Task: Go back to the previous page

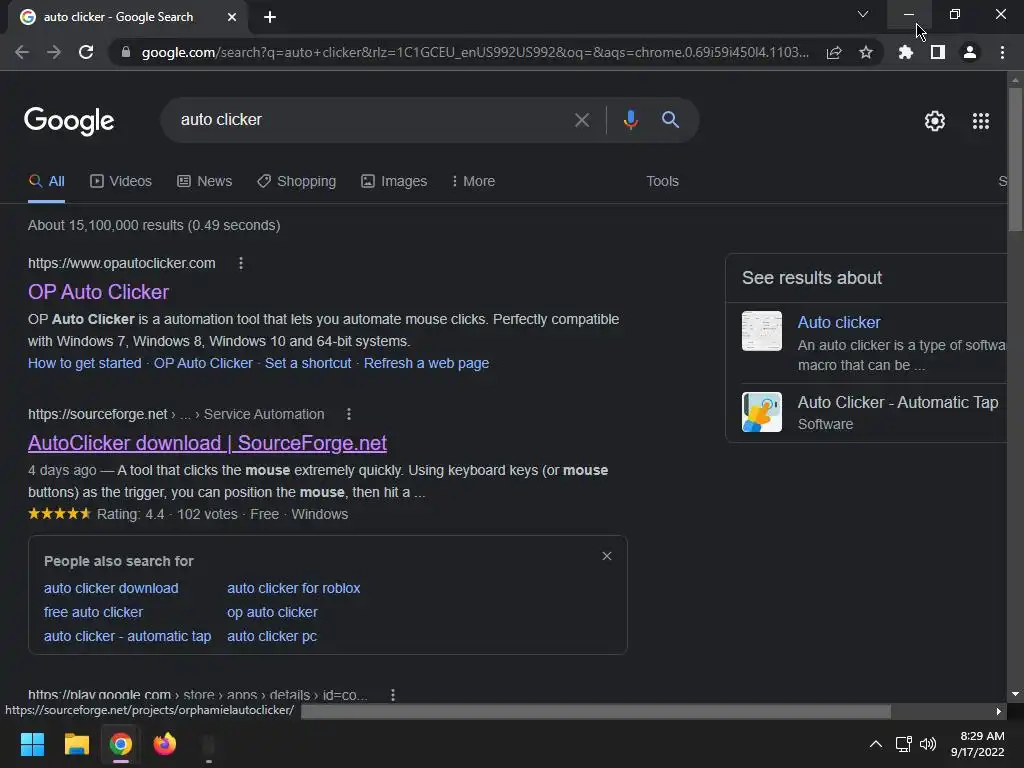Action: [x=22, y=52]
